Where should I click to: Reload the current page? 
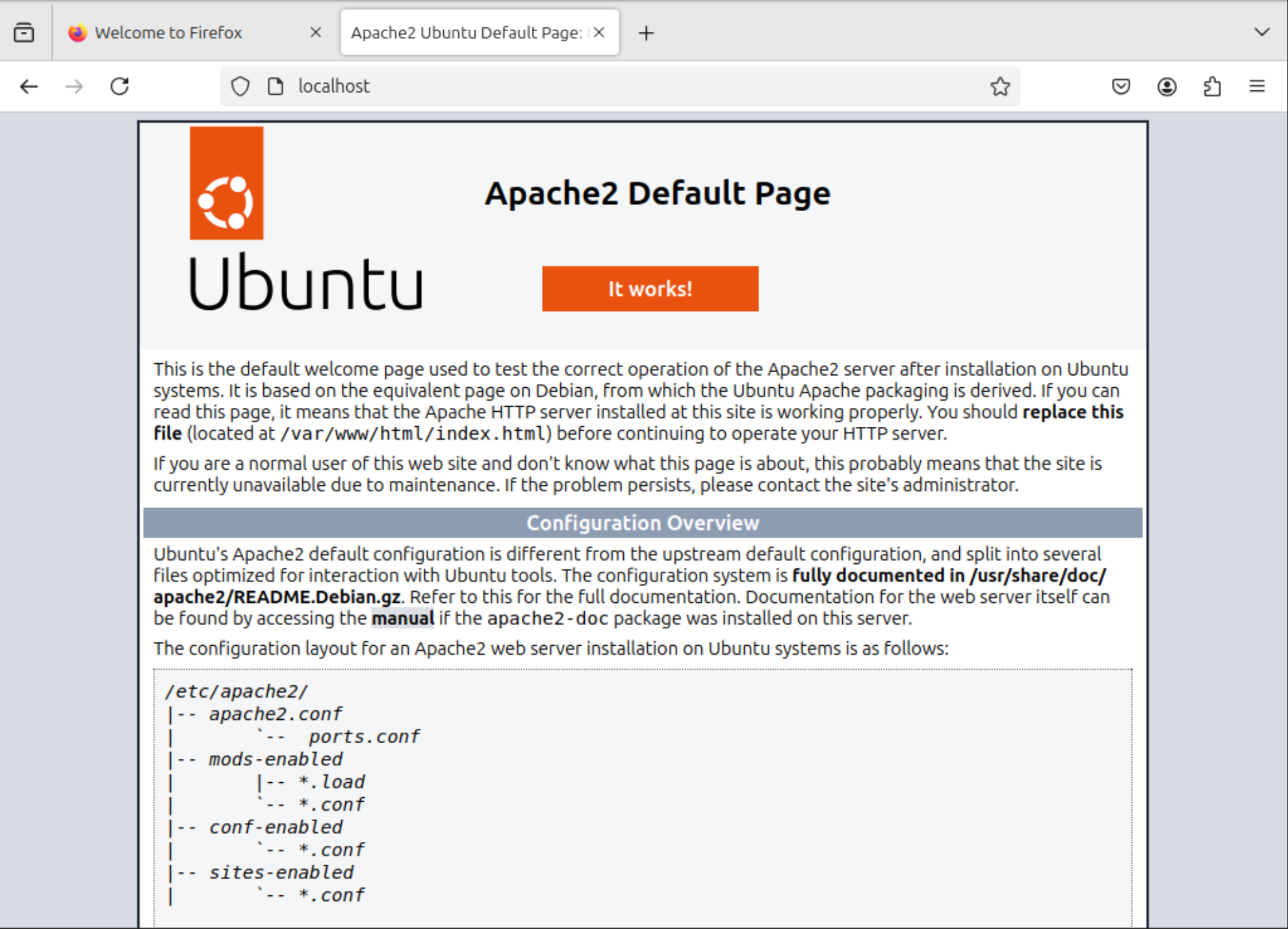(120, 86)
